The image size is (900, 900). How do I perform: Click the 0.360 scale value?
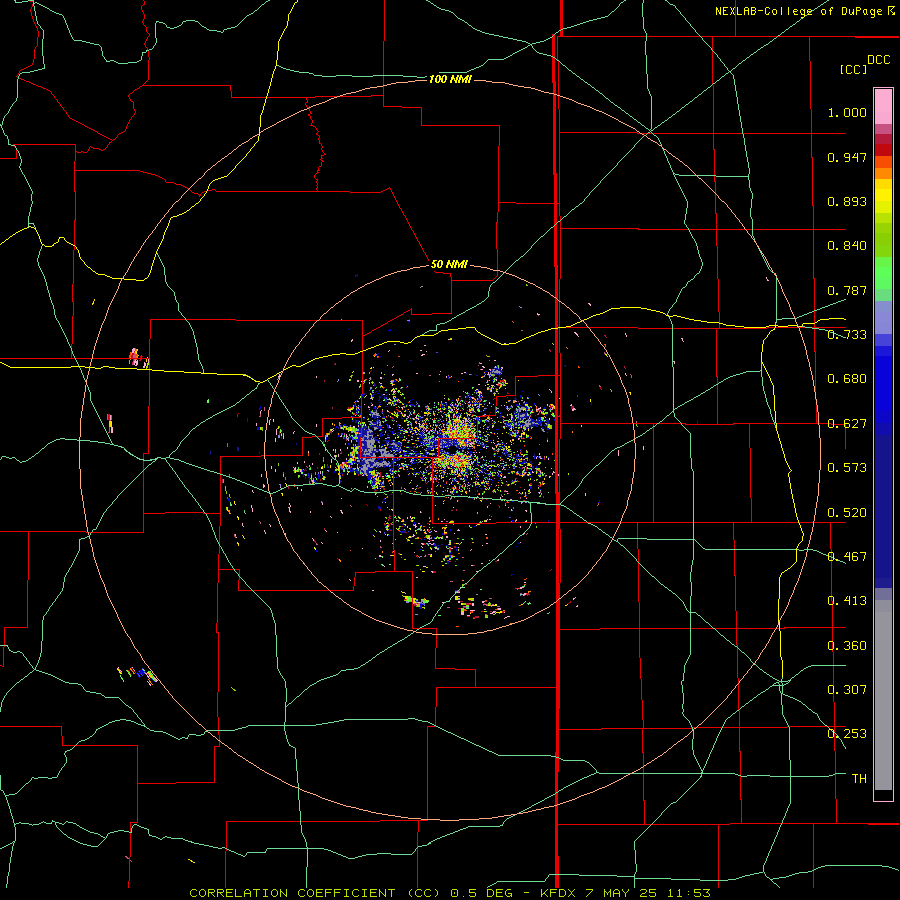pyautogui.click(x=847, y=646)
